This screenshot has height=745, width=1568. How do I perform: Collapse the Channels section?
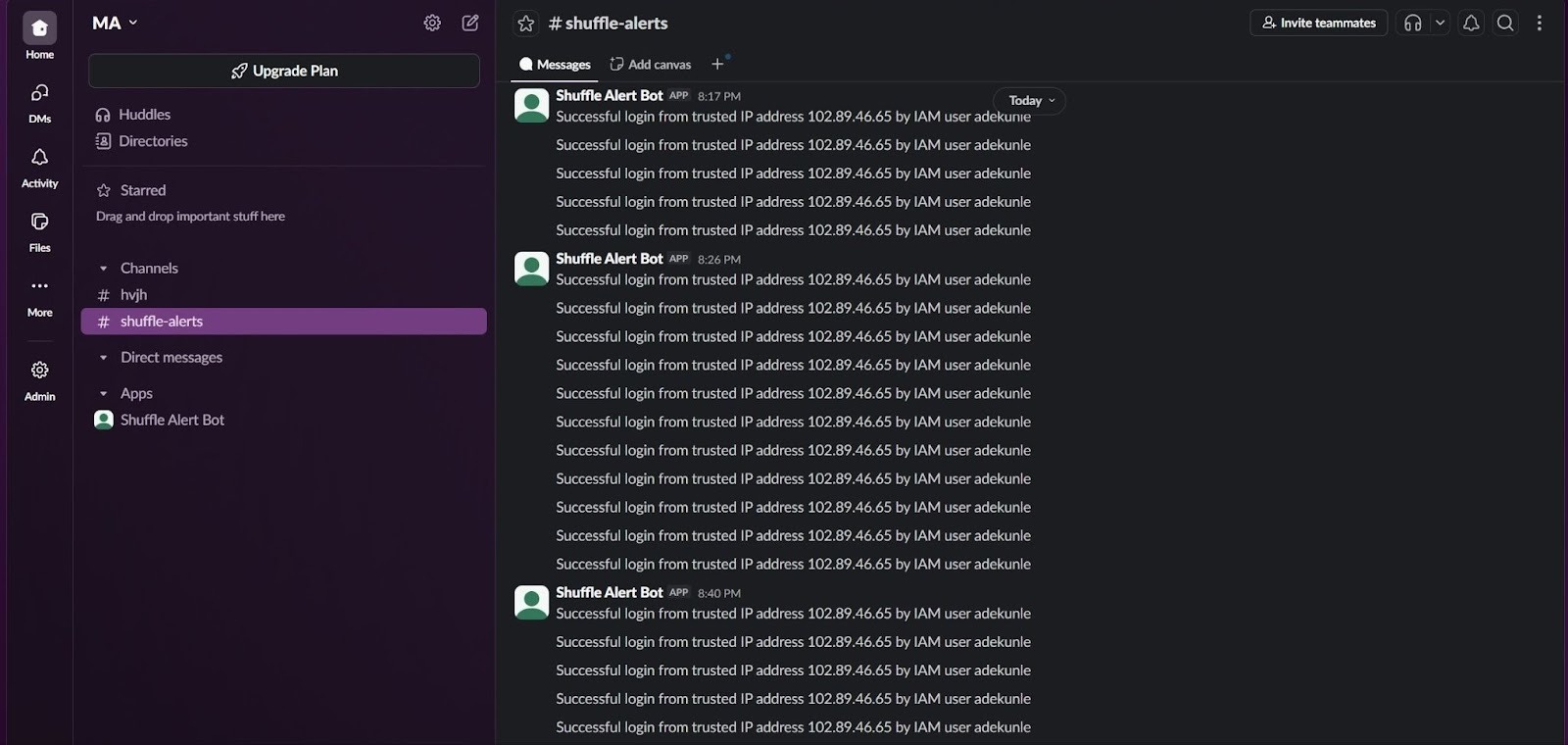(103, 269)
